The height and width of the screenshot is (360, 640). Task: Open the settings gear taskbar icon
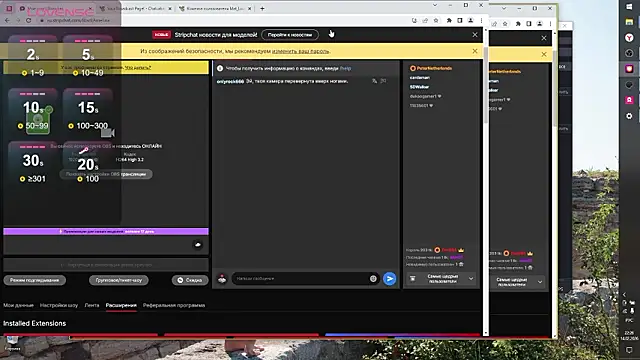629,116
